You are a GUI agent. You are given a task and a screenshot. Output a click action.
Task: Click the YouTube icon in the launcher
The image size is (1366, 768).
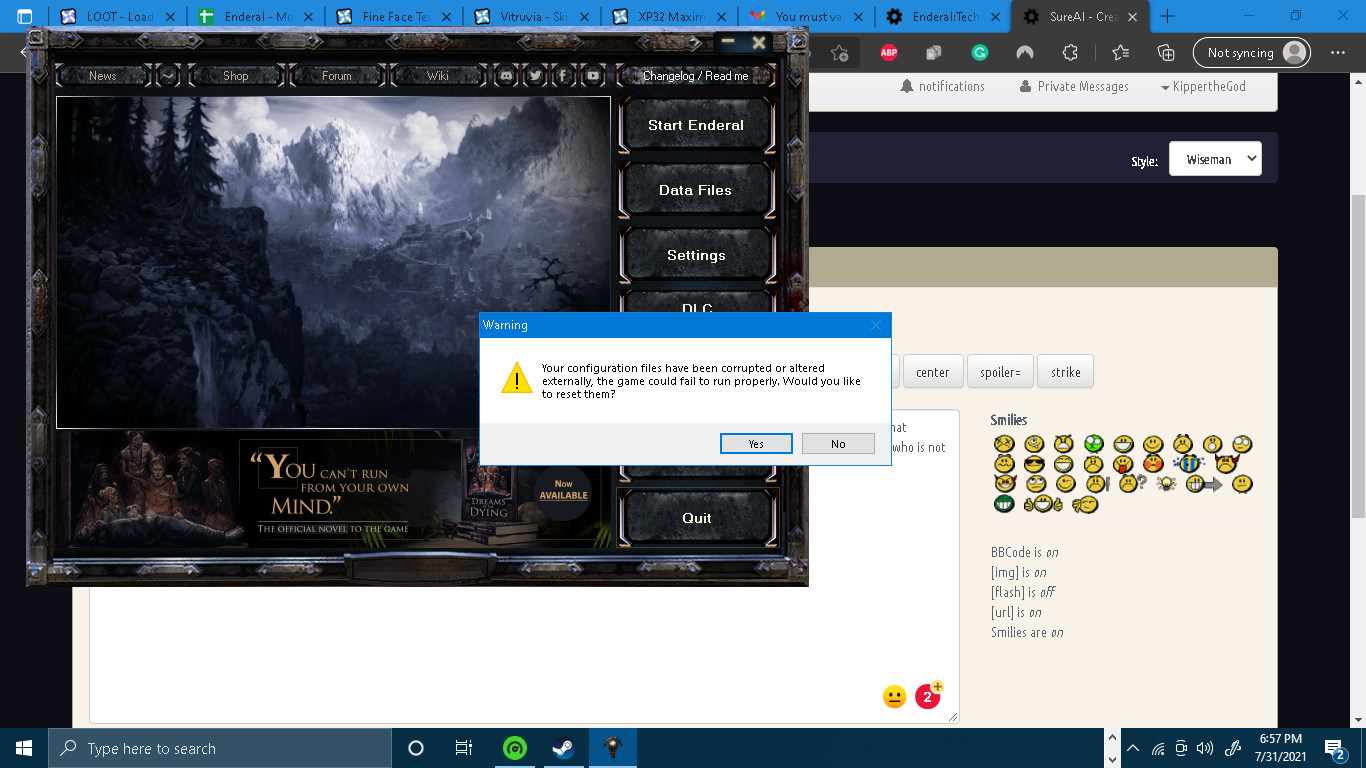(593, 76)
